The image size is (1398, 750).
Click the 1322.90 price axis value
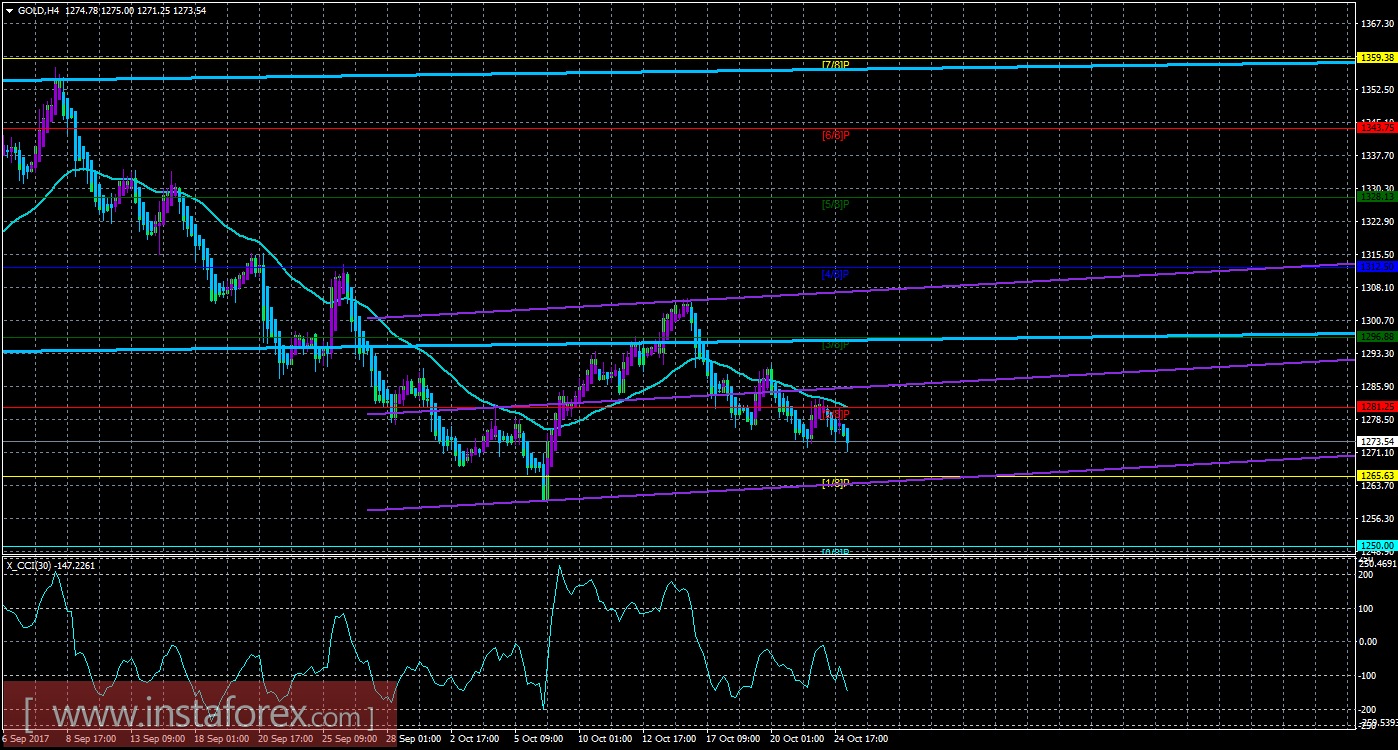tap(1377, 221)
